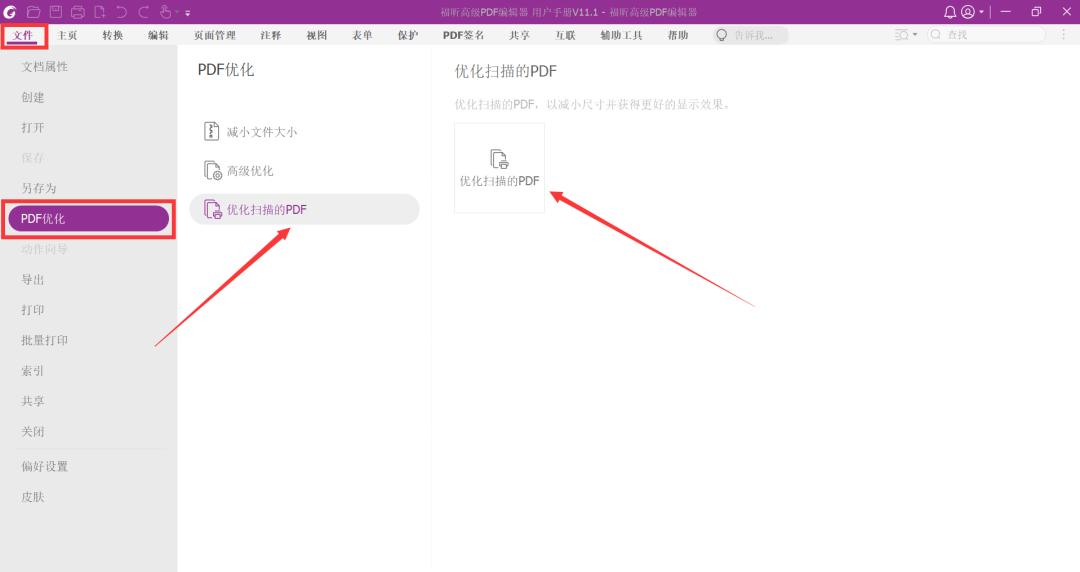Screen dimensions: 1080x572
Task: Open 文档属性 in the file menu
Action: tap(45, 67)
